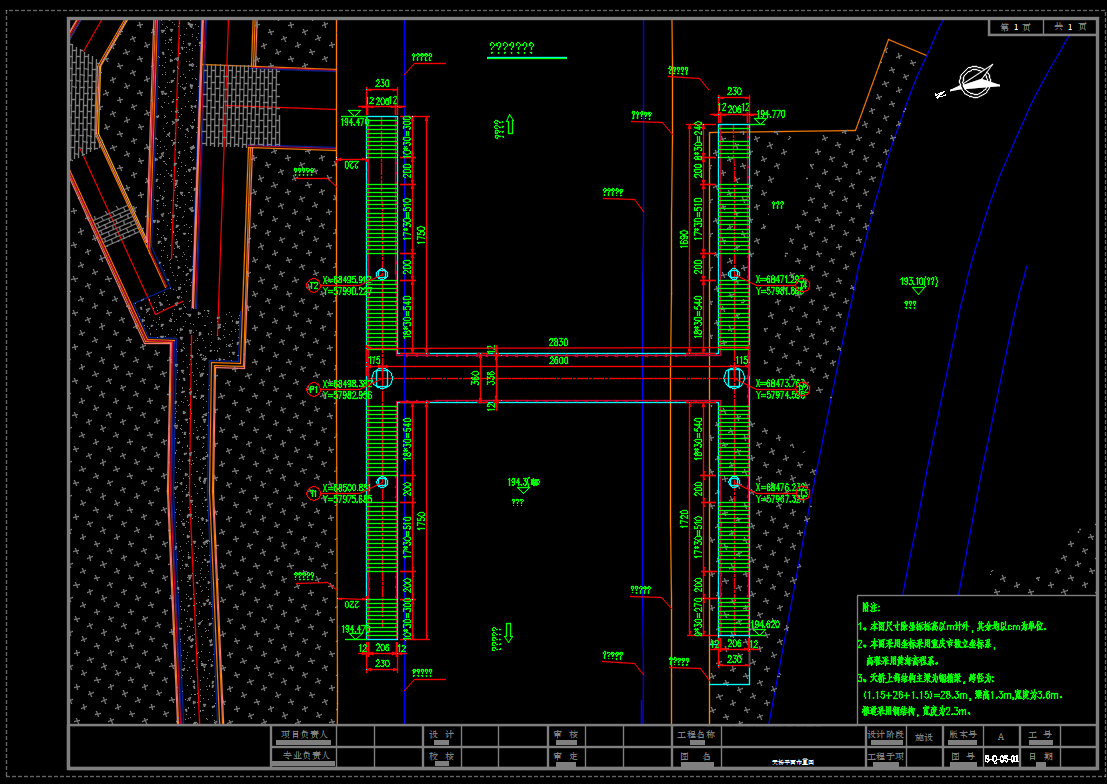
Task: Click the north arrow compass symbol
Action: (x=973, y=80)
